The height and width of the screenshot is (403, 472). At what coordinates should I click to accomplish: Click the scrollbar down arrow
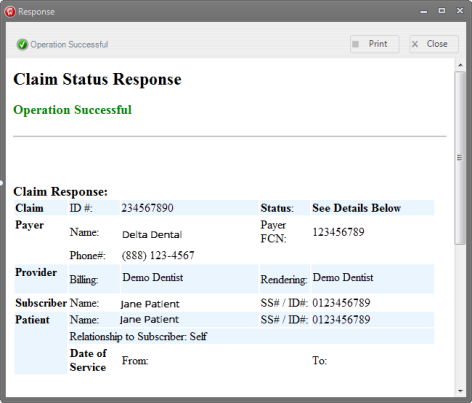460,391
